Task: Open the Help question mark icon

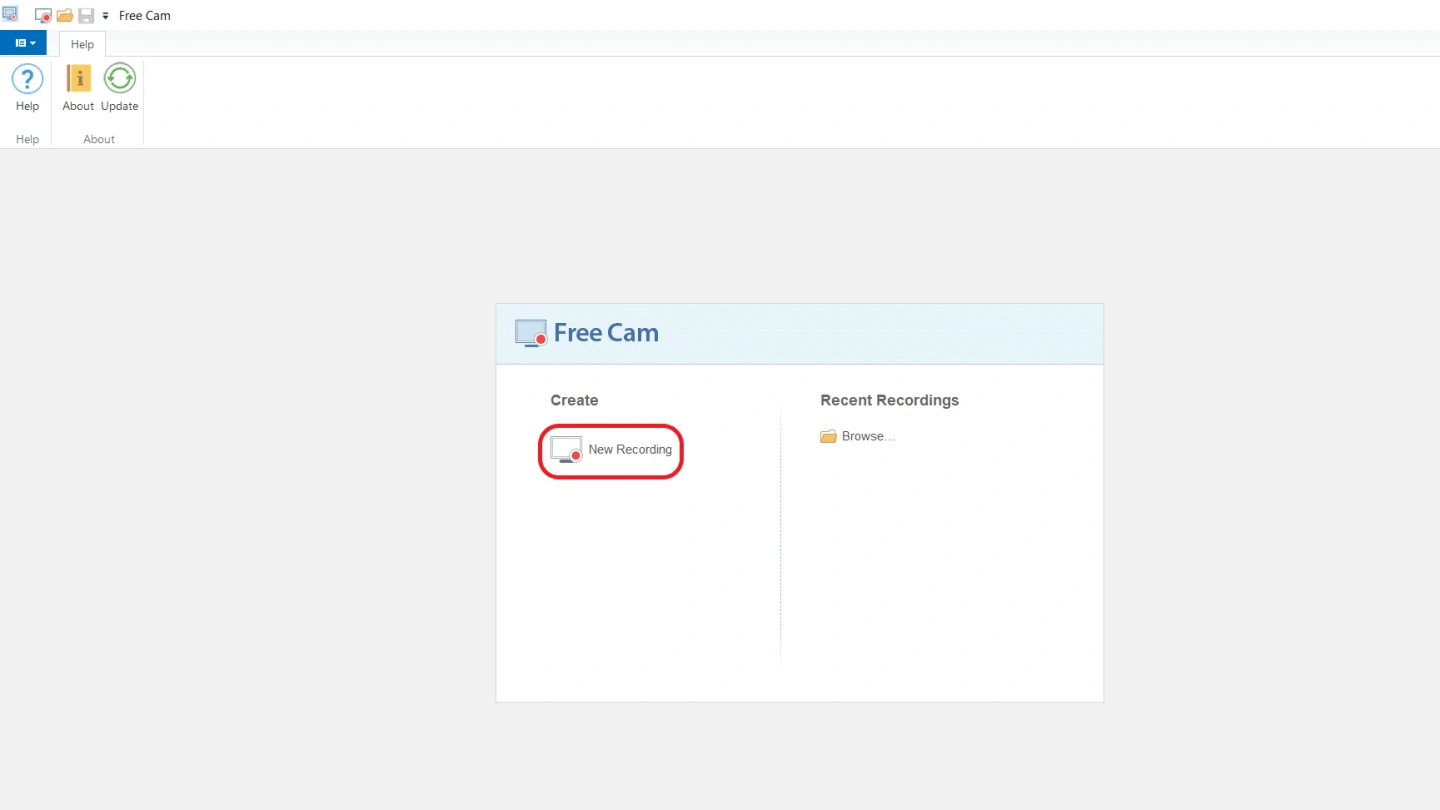Action: 27,79
